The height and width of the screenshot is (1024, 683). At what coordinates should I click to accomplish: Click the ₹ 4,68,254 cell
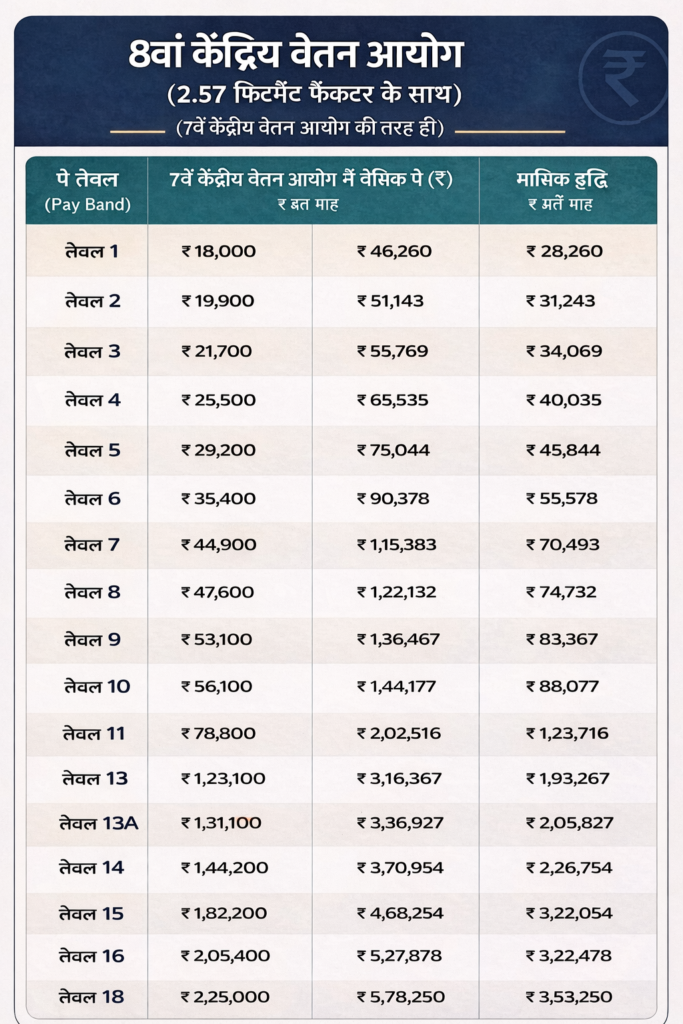400,913
